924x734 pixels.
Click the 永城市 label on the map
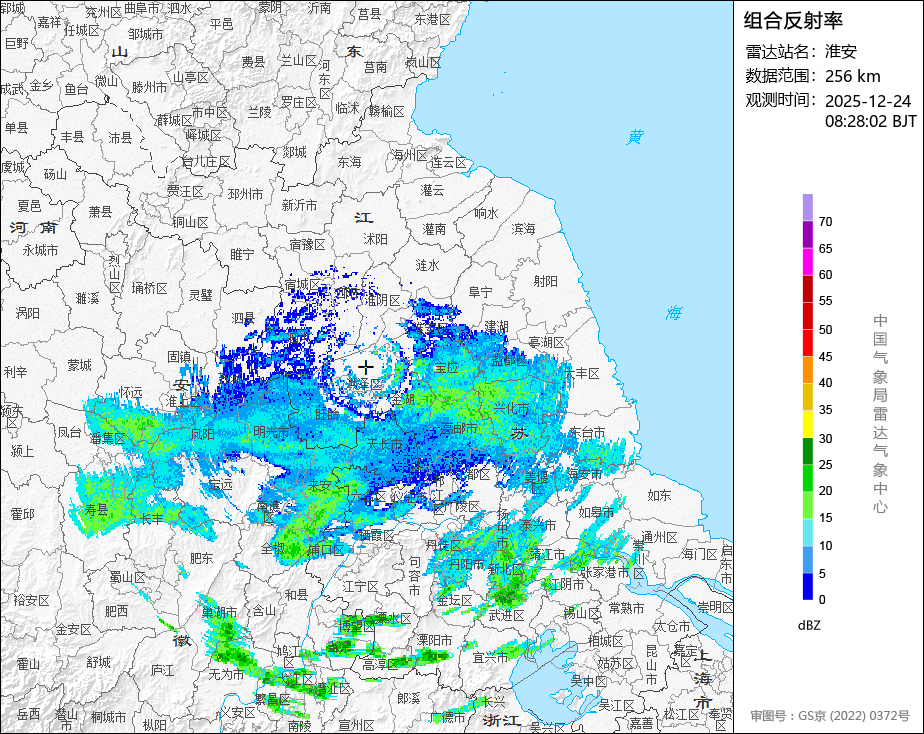pyautogui.click(x=40, y=250)
